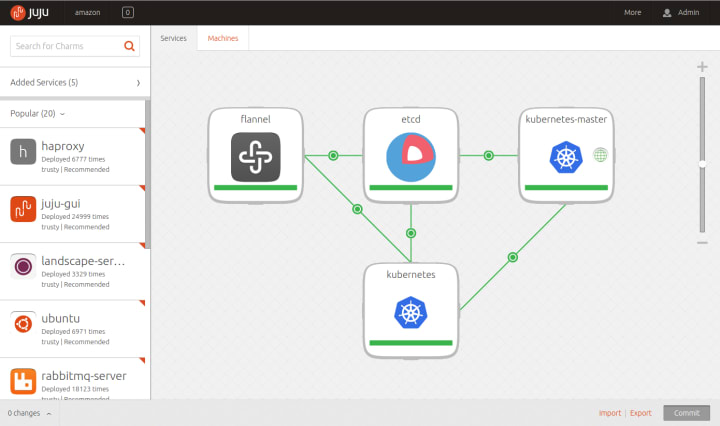Click the kubernetes-master green status bar
The width and height of the screenshot is (720, 426).
point(566,187)
